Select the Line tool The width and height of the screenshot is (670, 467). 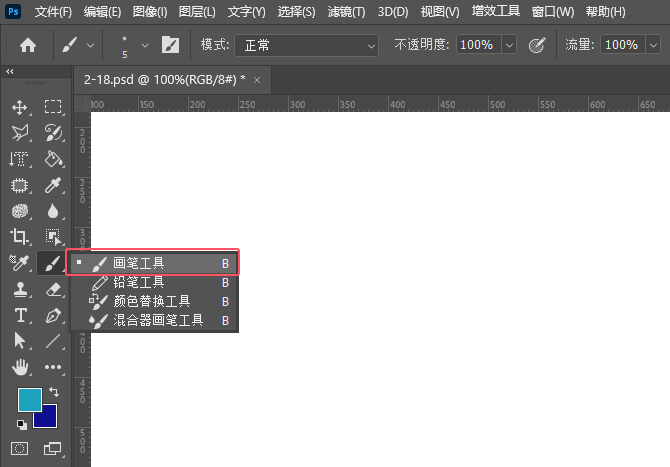[53, 341]
